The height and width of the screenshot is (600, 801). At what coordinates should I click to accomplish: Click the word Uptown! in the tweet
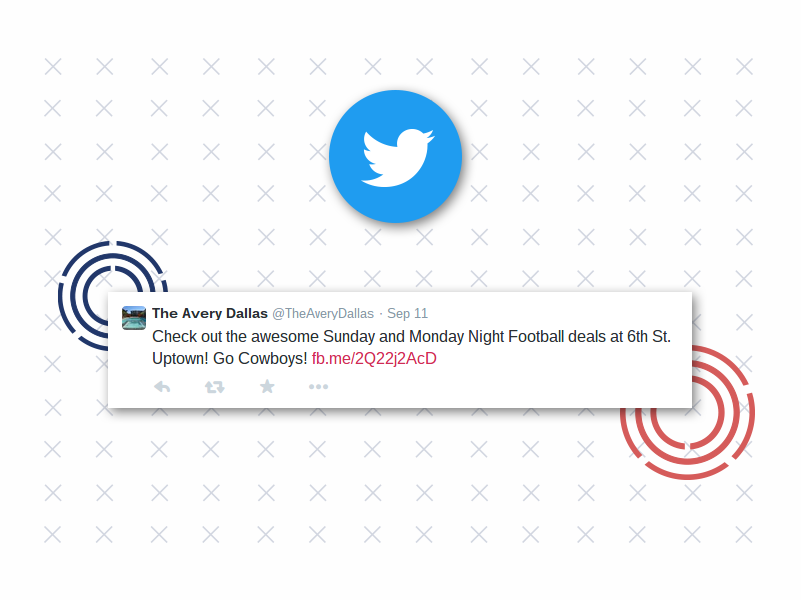click(x=180, y=358)
